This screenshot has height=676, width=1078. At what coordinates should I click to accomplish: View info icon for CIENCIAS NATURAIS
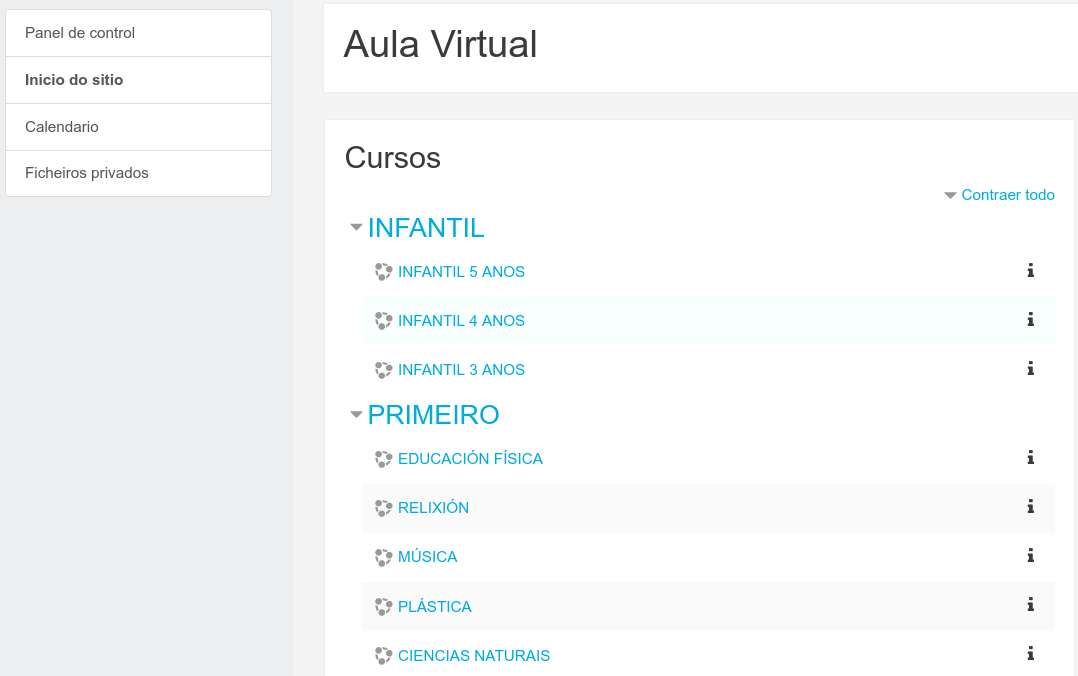[1030, 653]
